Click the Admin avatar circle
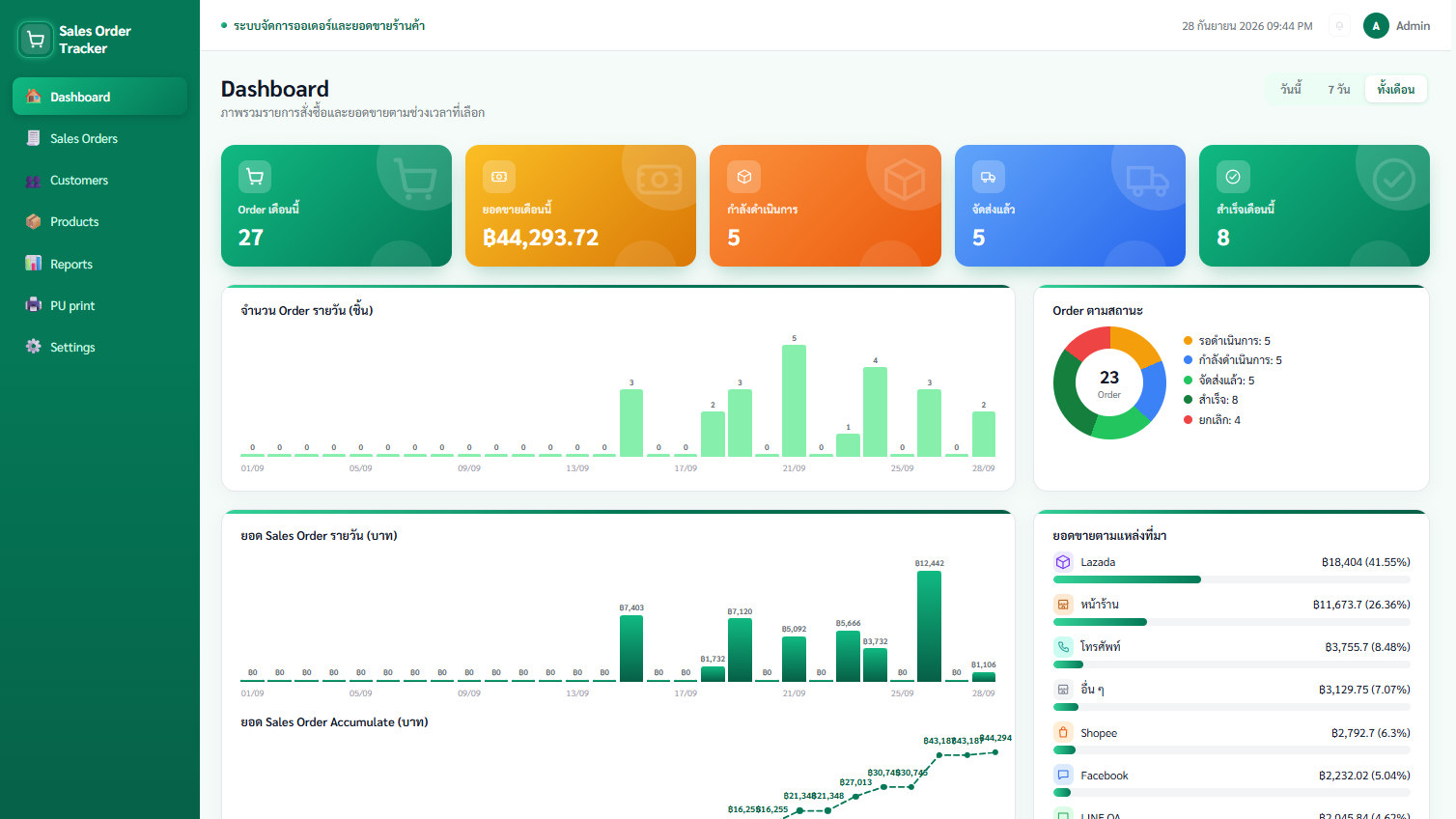The image size is (1456, 819). click(1376, 26)
